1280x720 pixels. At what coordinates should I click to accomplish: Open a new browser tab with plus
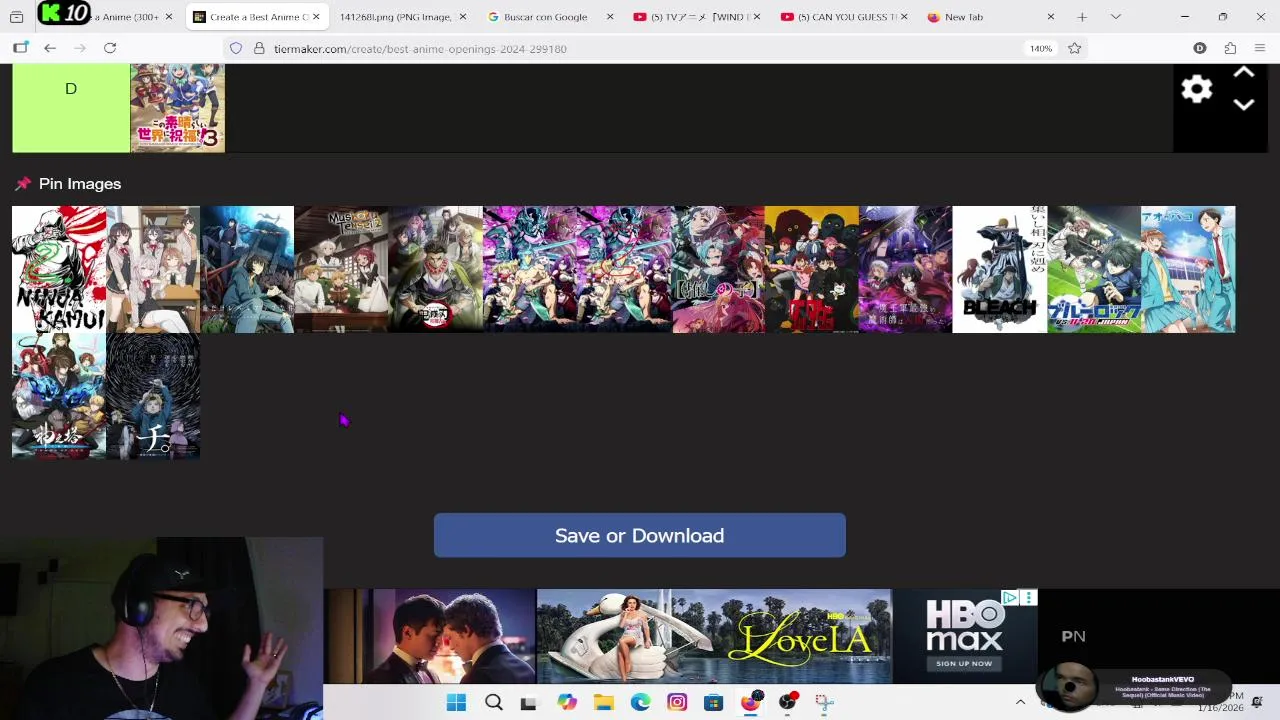point(1082,17)
